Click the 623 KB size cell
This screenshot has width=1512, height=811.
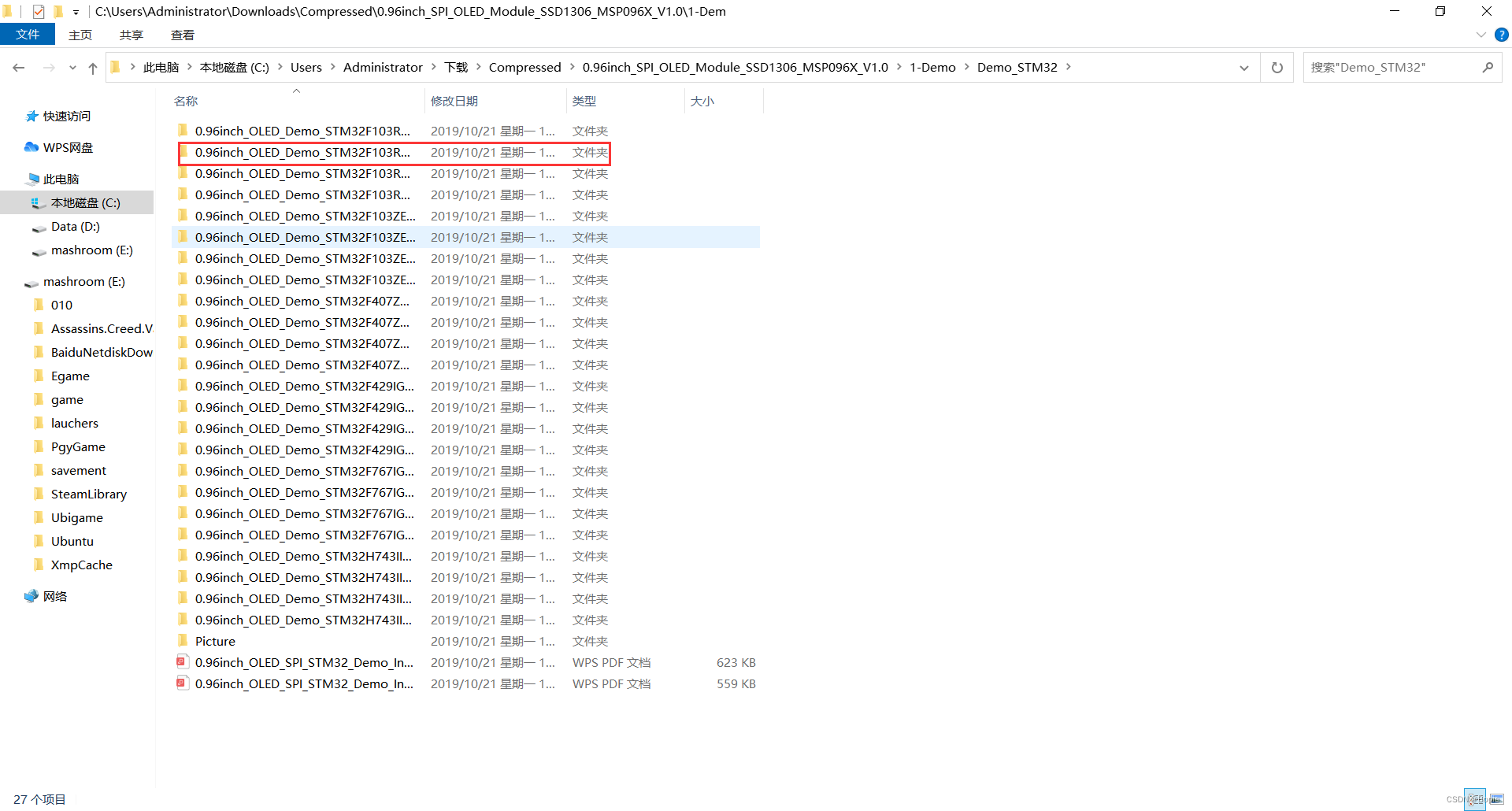tap(736, 662)
